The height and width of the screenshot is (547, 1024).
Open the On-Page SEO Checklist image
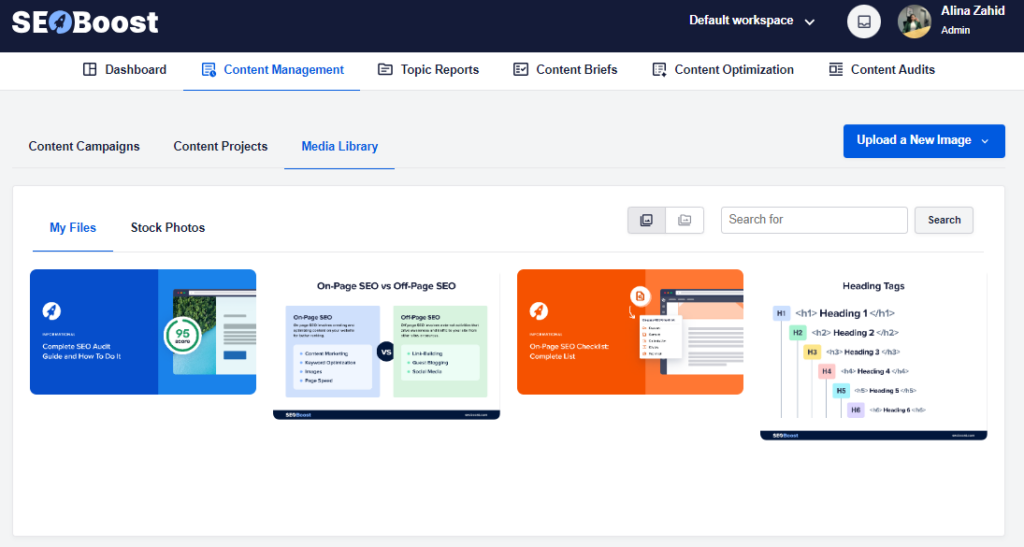630,332
